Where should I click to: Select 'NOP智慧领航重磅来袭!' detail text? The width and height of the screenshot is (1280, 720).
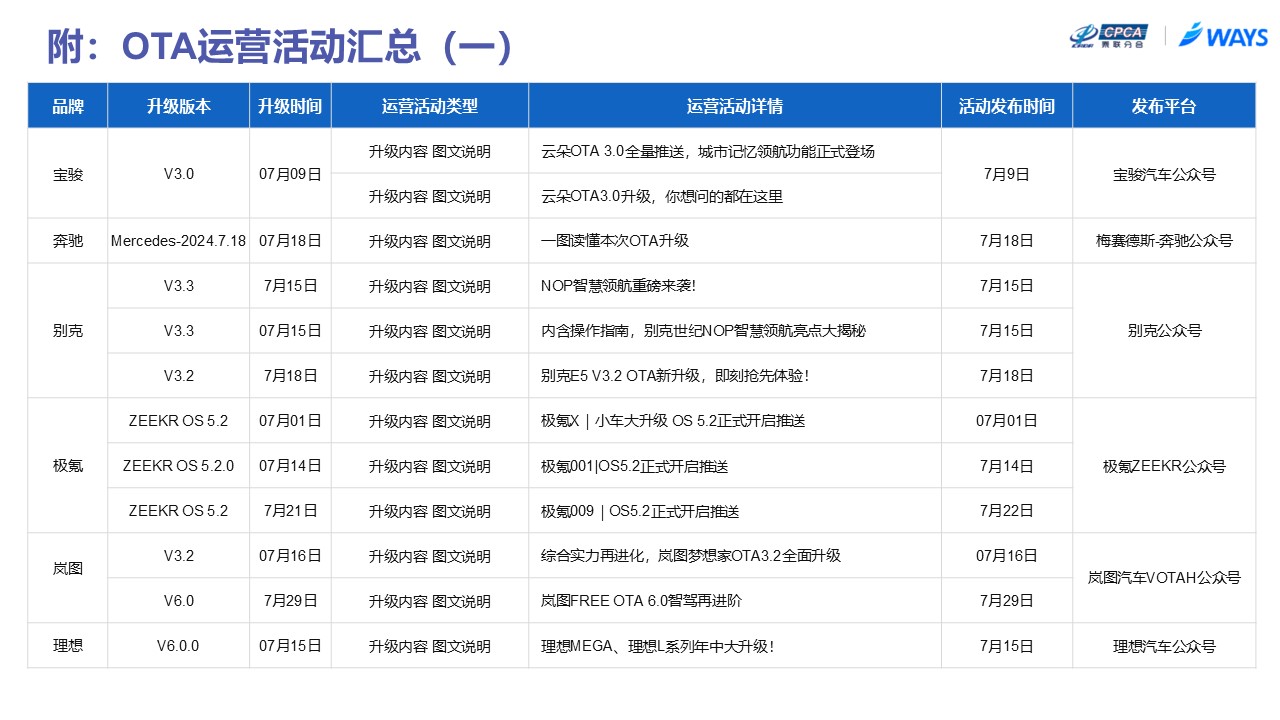pos(618,286)
